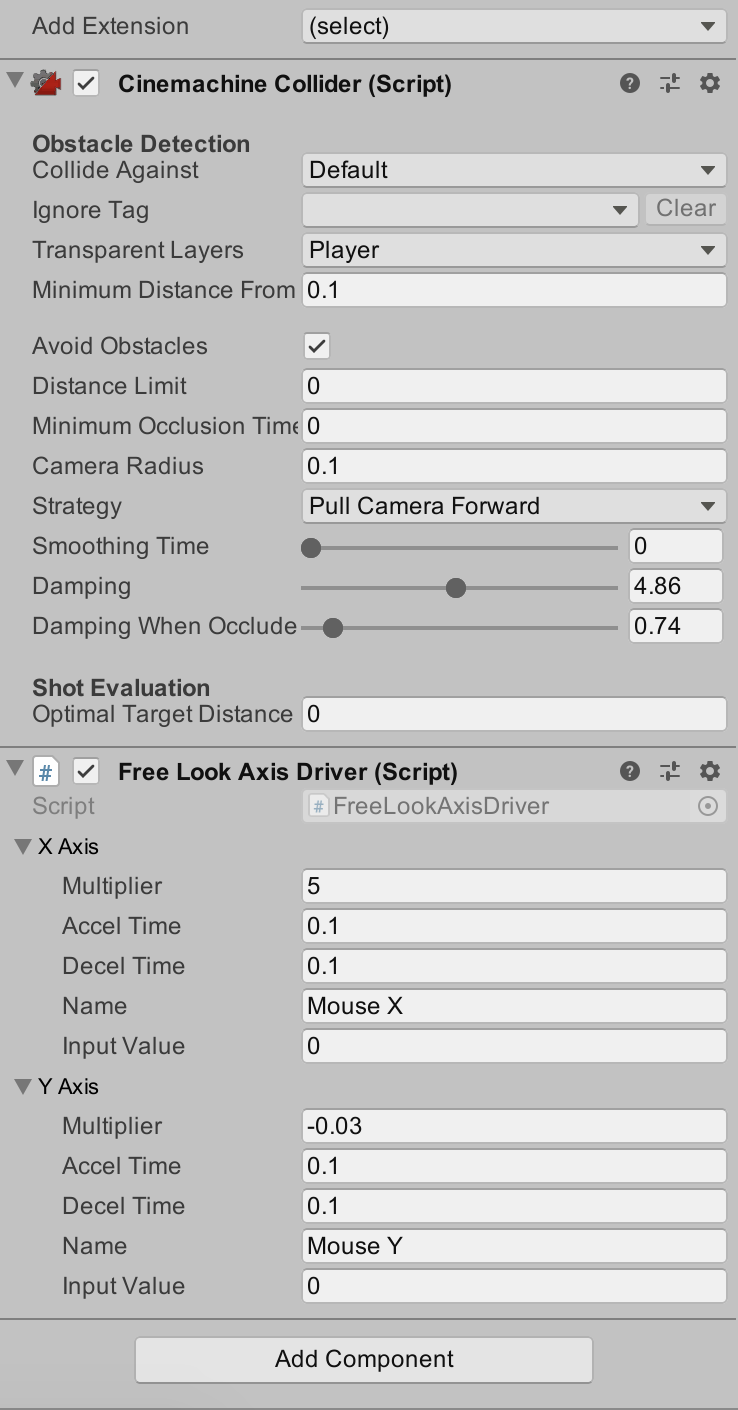Click the Cinemachine Collider script icon

tap(46, 84)
